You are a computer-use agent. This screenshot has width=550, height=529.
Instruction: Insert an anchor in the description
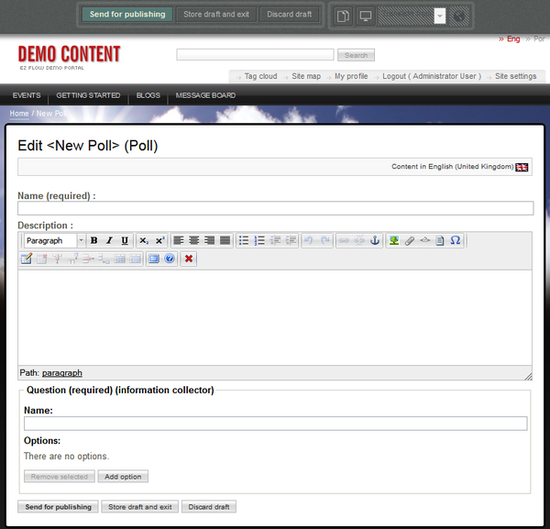[375, 241]
